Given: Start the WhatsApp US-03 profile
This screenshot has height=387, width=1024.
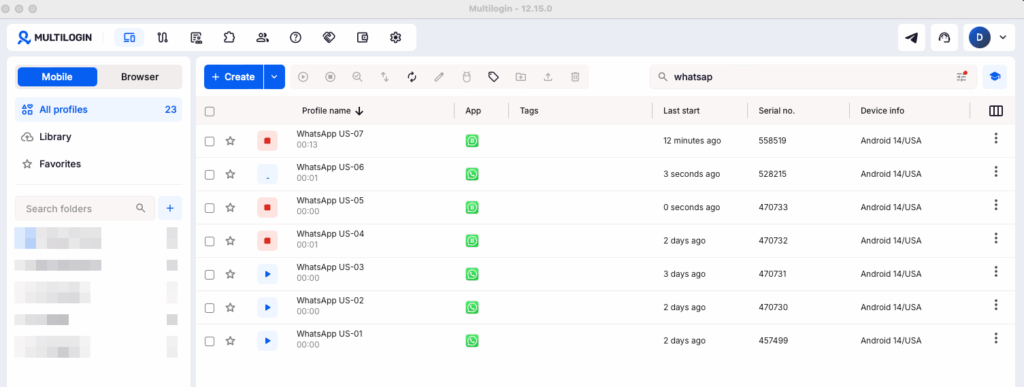Looking at the screenshot, I should (x=267, y=274).
